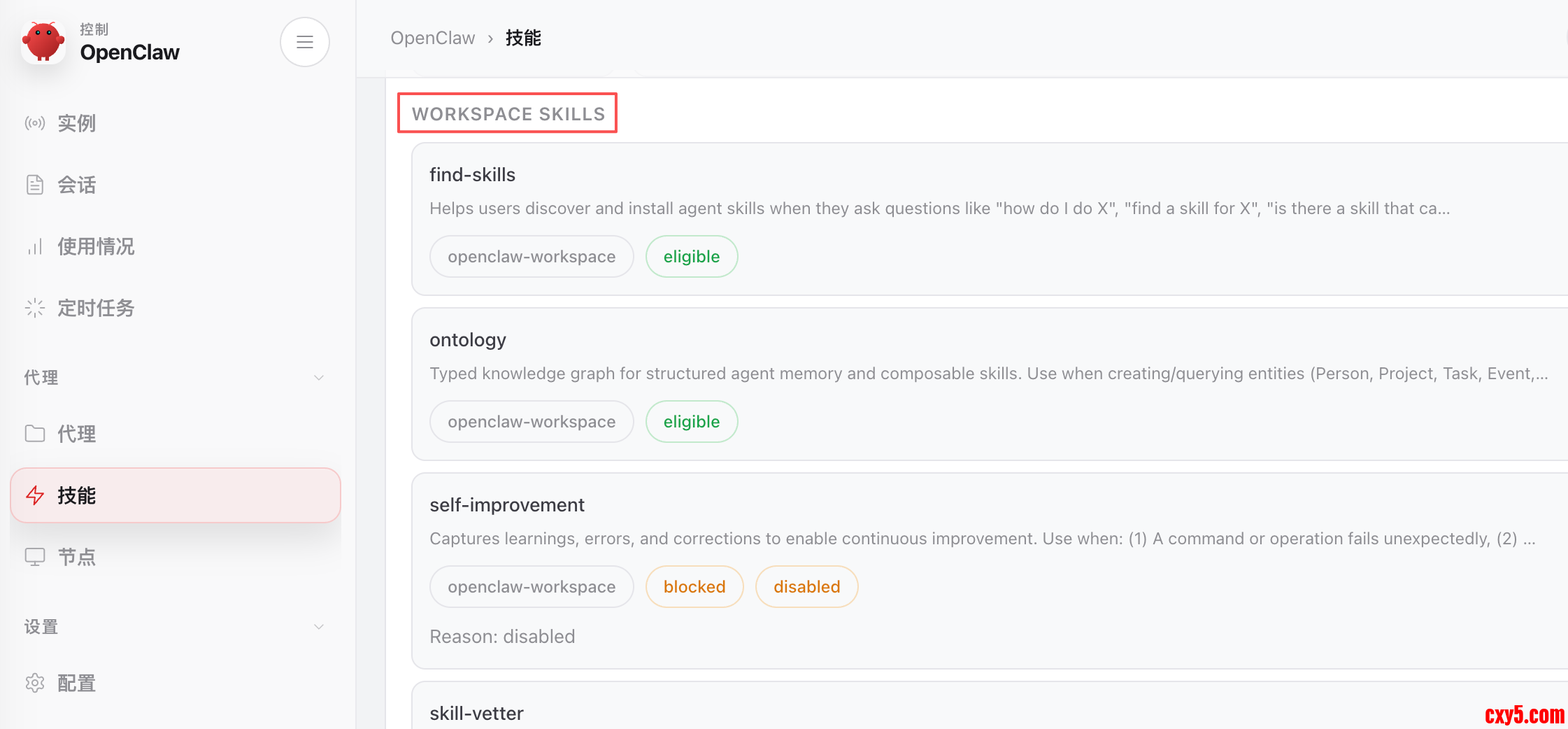
Task: Click the blocked badge on self-improvement
Action: tap(694, 587)
